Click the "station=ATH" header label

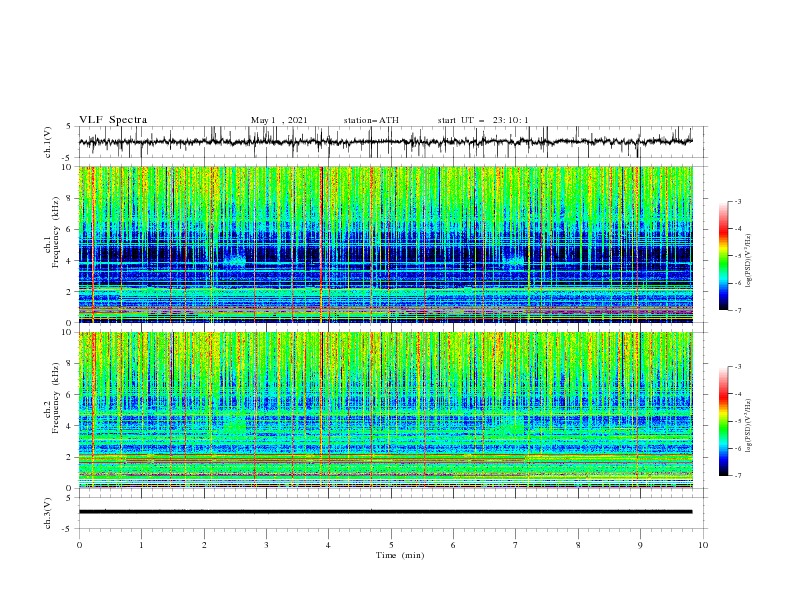(371, 120)
